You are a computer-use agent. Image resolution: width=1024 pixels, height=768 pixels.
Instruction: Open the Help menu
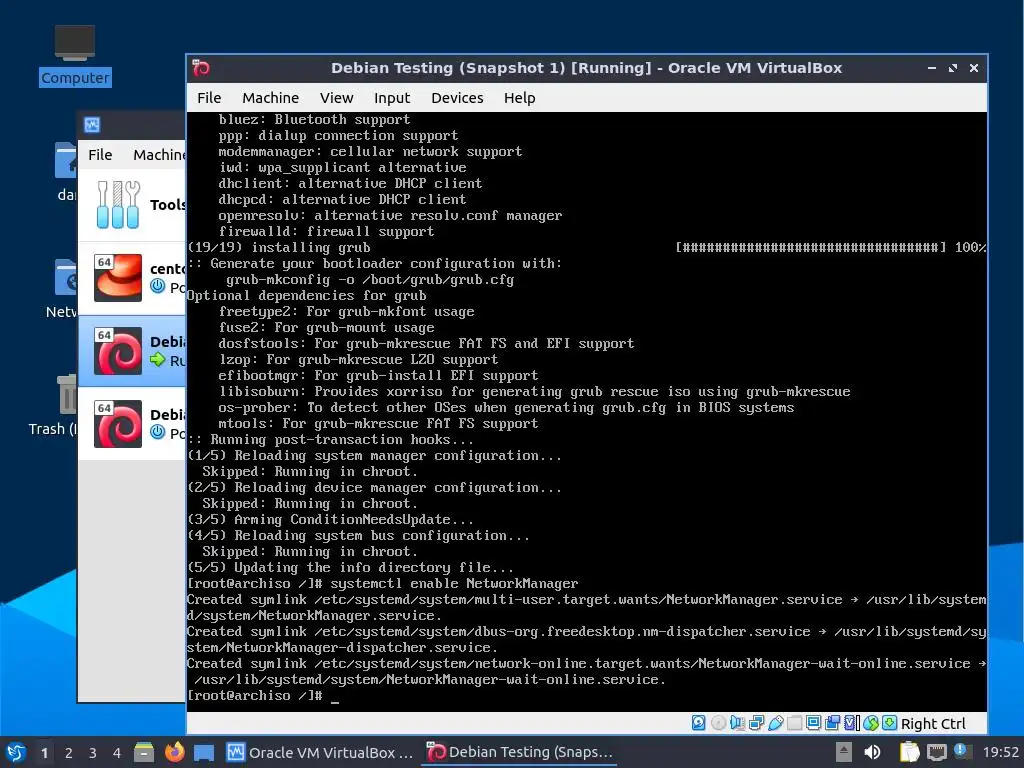[519, 98]
